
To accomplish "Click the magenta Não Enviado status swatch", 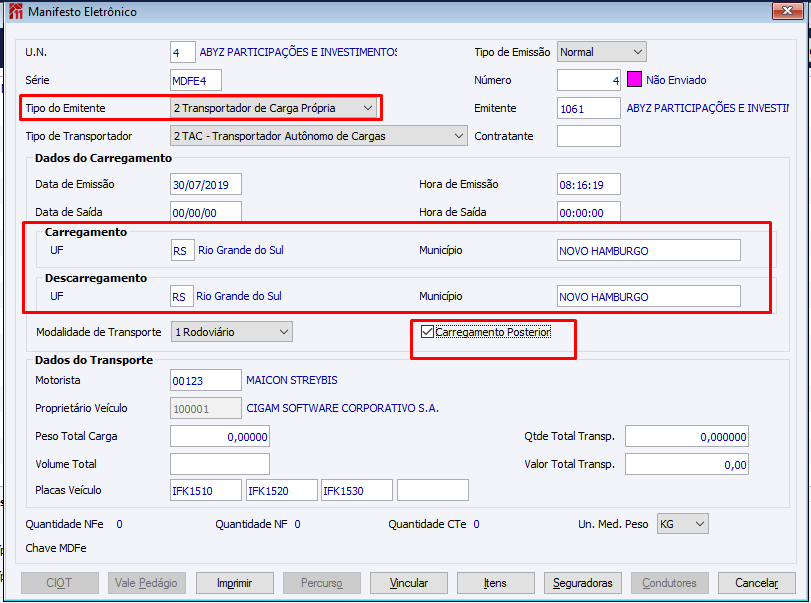I will (634, 80).
